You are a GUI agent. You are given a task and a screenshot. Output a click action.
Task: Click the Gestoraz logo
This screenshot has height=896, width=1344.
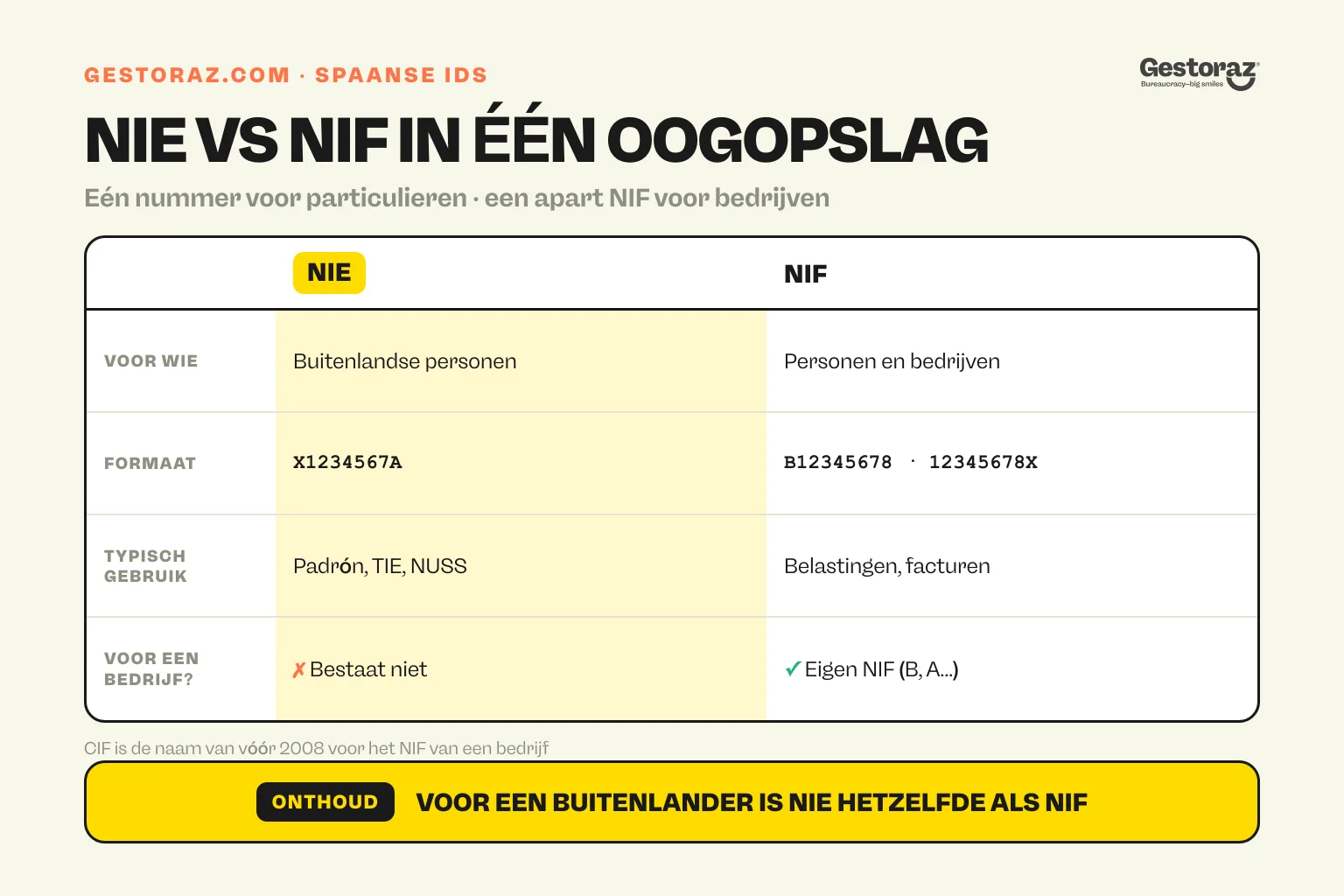pyautogui.click(x=1199, y=73)
